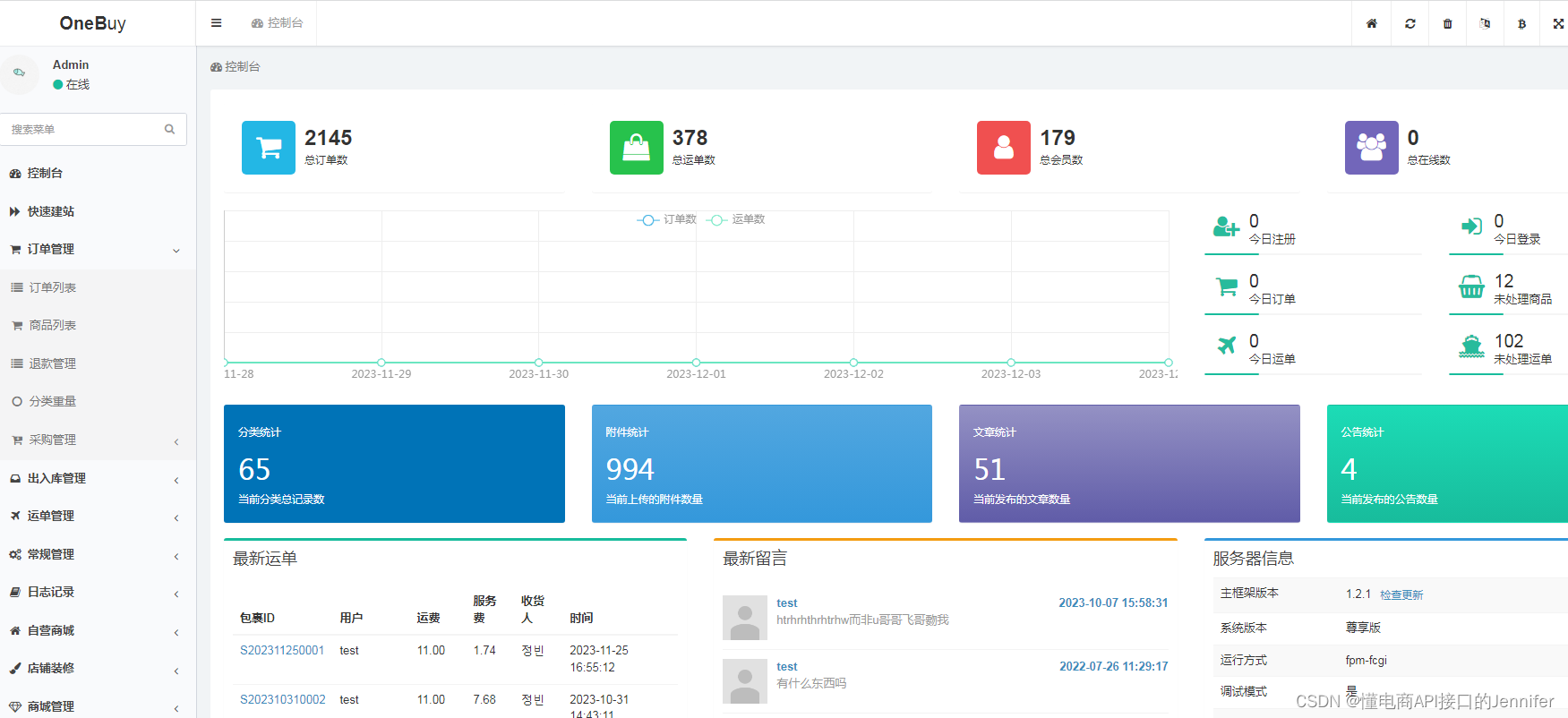
Task: Click the 公告统计 card showing 4
Action: point(1447,464)
